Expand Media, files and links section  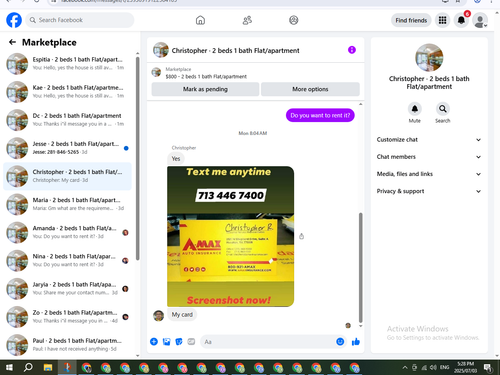(429, 174)
